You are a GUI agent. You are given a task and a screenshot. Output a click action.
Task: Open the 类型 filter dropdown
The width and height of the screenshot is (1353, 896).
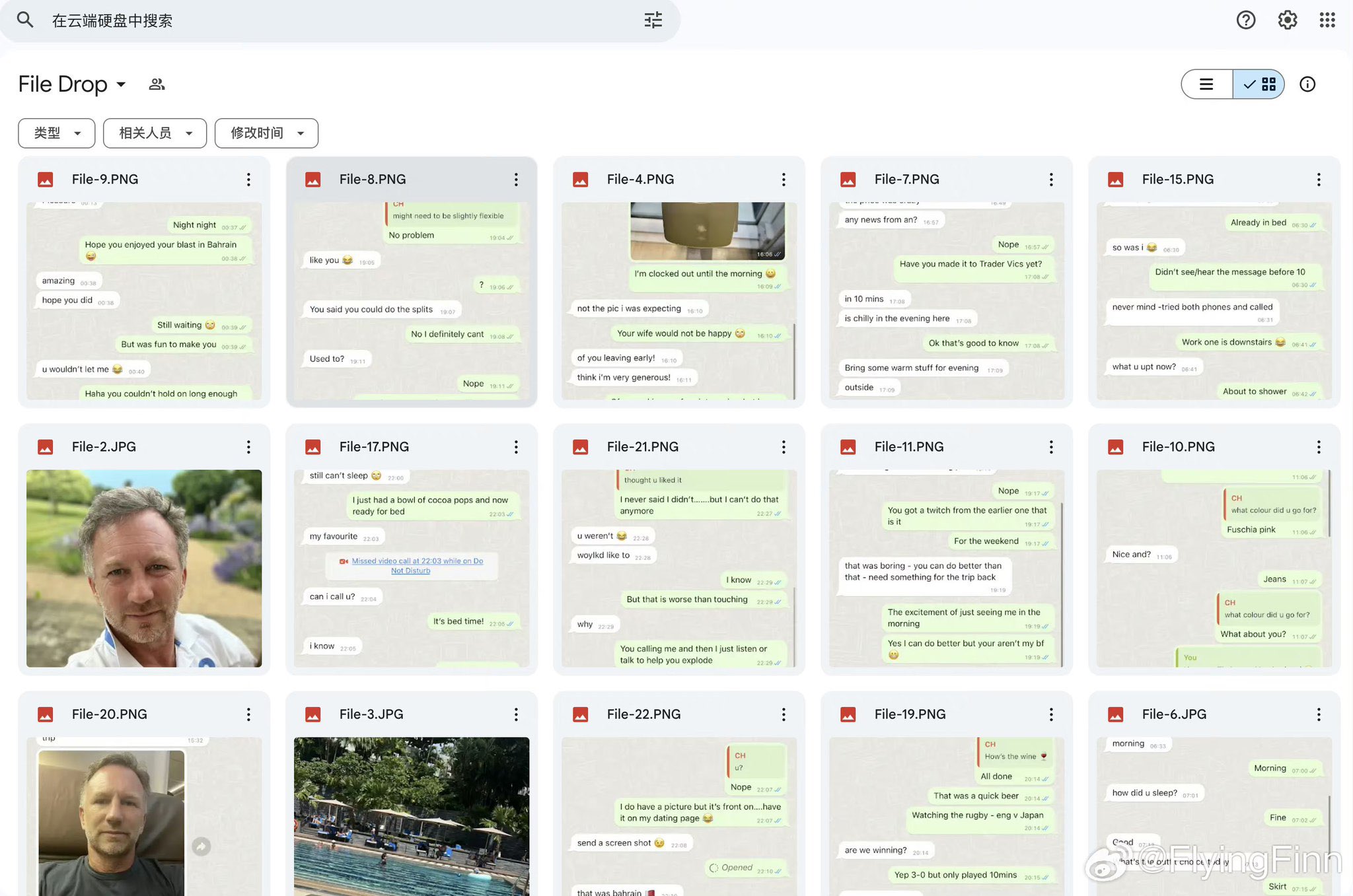tap(57, 133)
